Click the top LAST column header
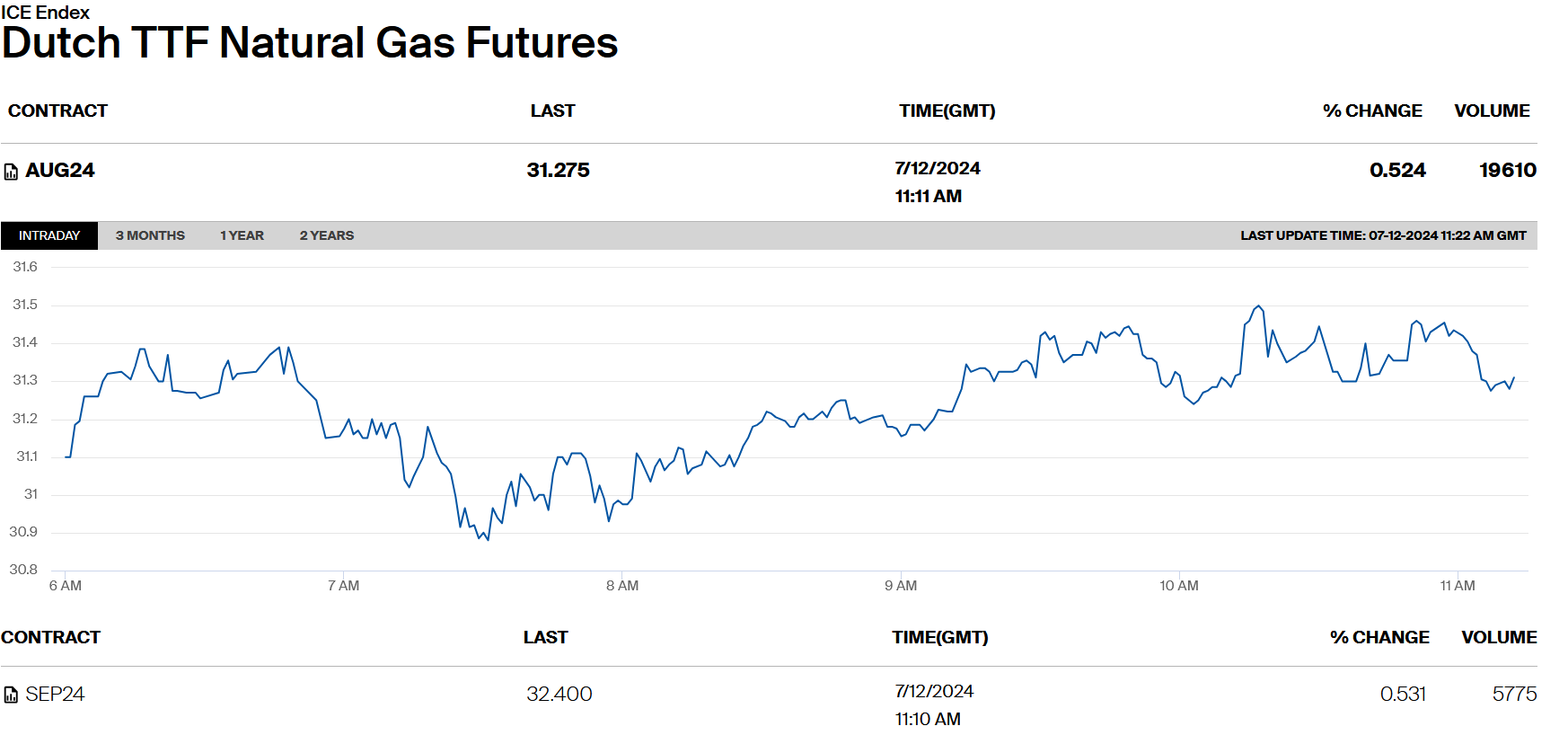1568x735 pixels. click(552, 111)
